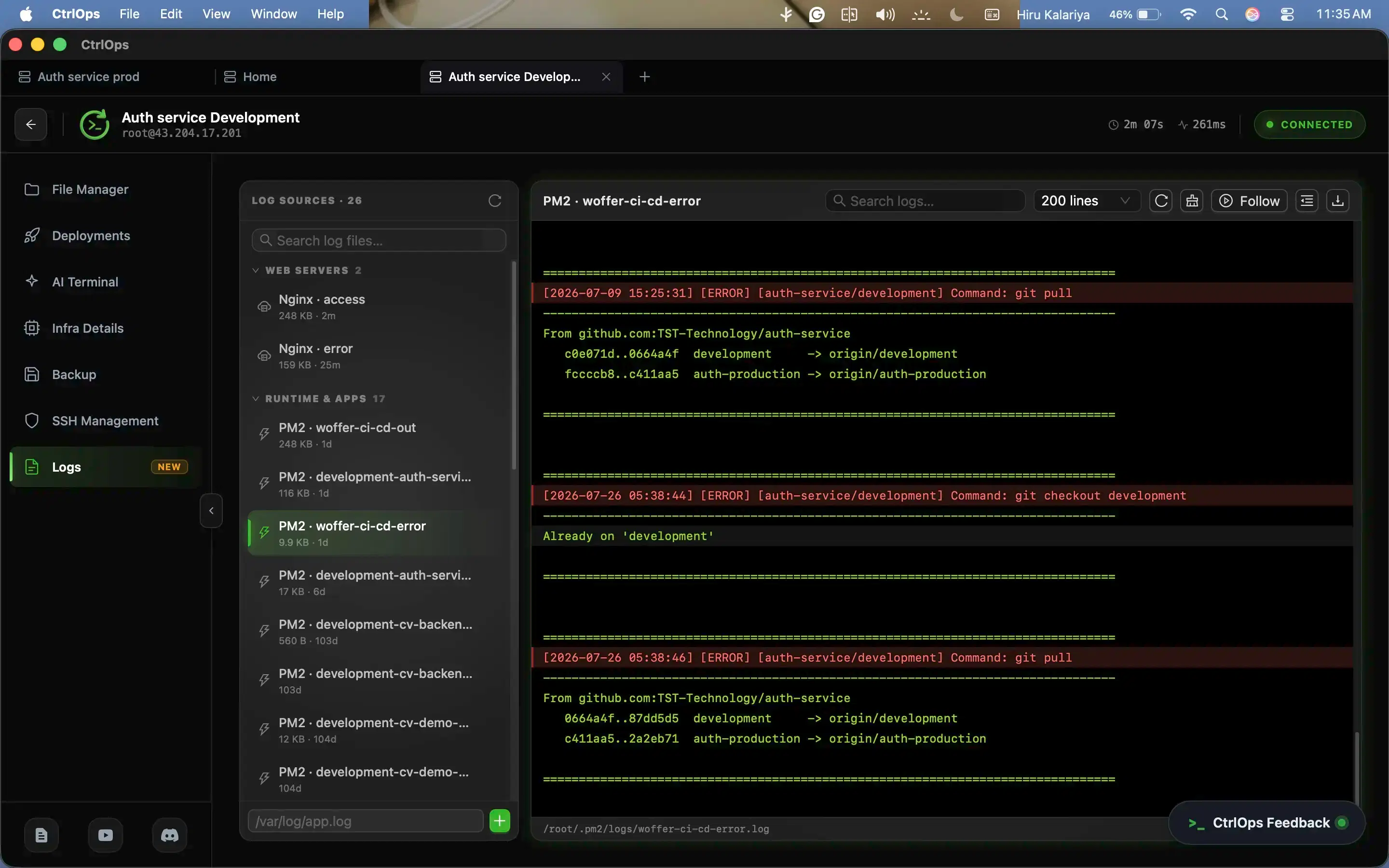This screenshot has width=1389, height=868.
Task: Click the log viewer vertical scrollbar
Action: pyautogui.click(x=1357, y=769)
